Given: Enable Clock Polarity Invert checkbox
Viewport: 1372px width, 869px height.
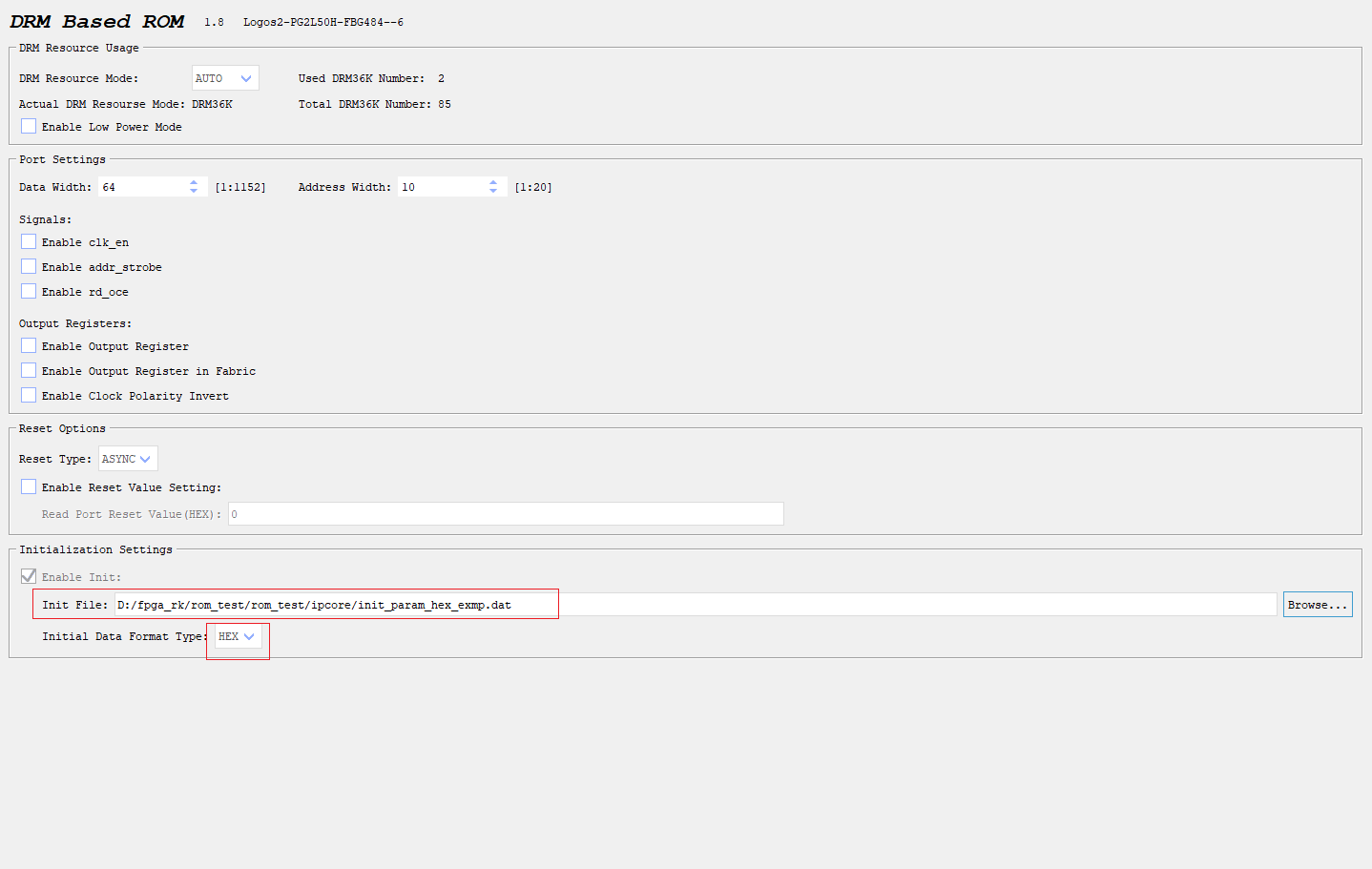Looking at the screenshot, I should click(28, 394).
